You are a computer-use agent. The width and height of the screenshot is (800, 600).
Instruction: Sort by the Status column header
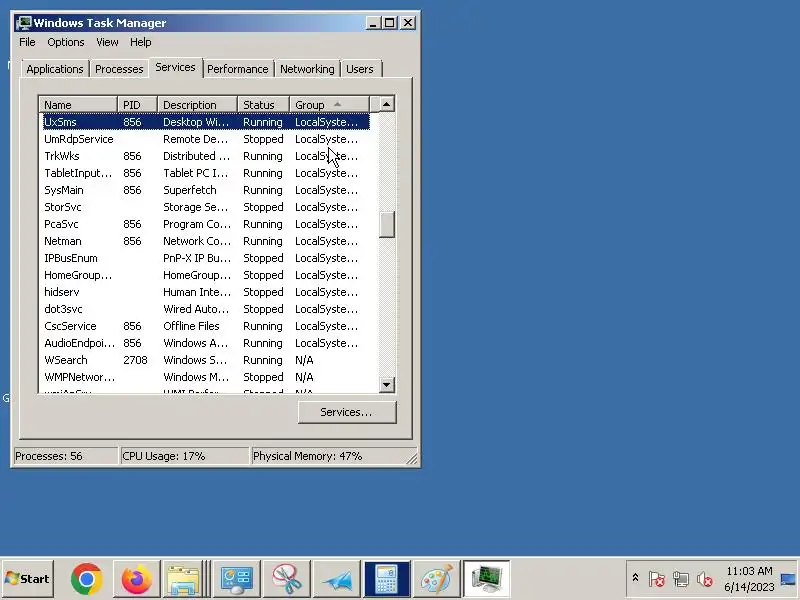(263, 105)
